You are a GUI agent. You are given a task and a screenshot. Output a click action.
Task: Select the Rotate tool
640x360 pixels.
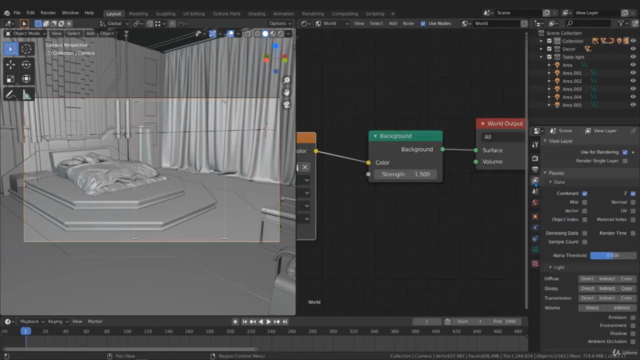[x=26, y=64]
